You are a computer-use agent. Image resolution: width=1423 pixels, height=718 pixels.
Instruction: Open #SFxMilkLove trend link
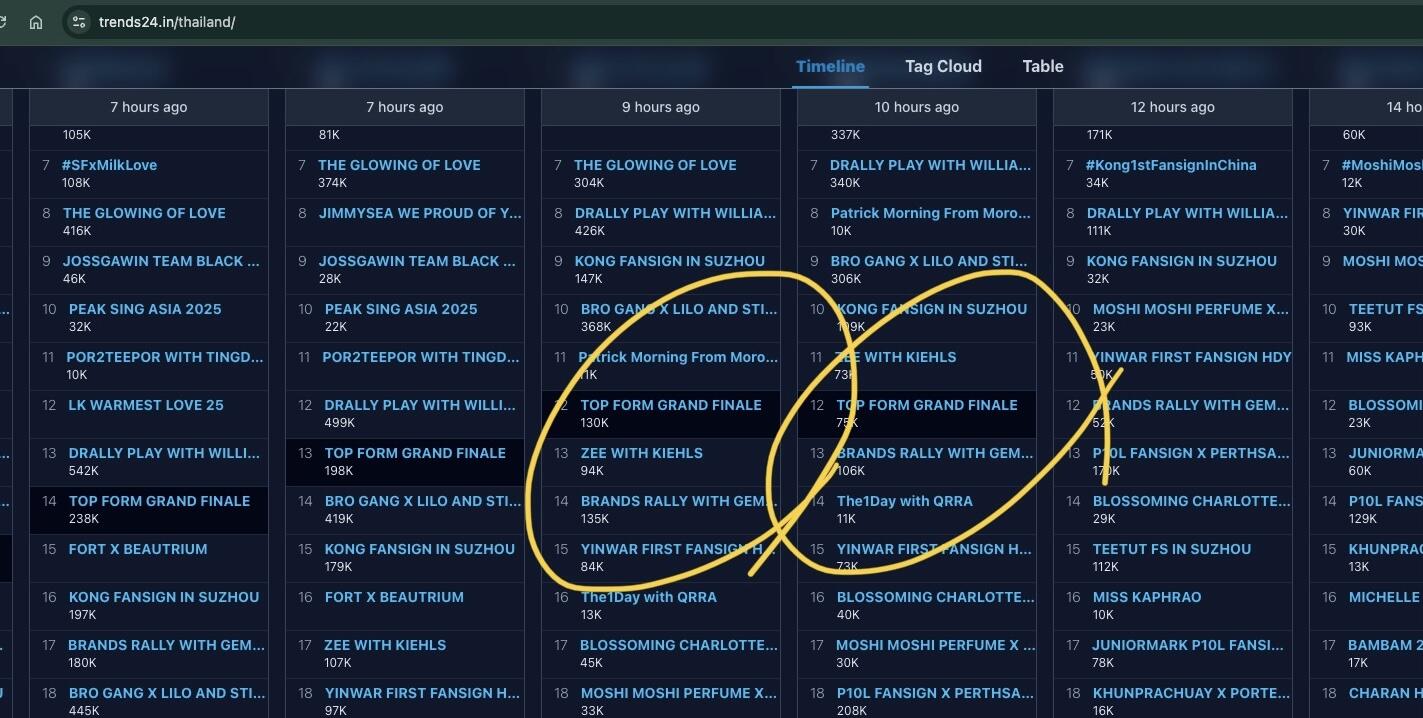point(109,165)
